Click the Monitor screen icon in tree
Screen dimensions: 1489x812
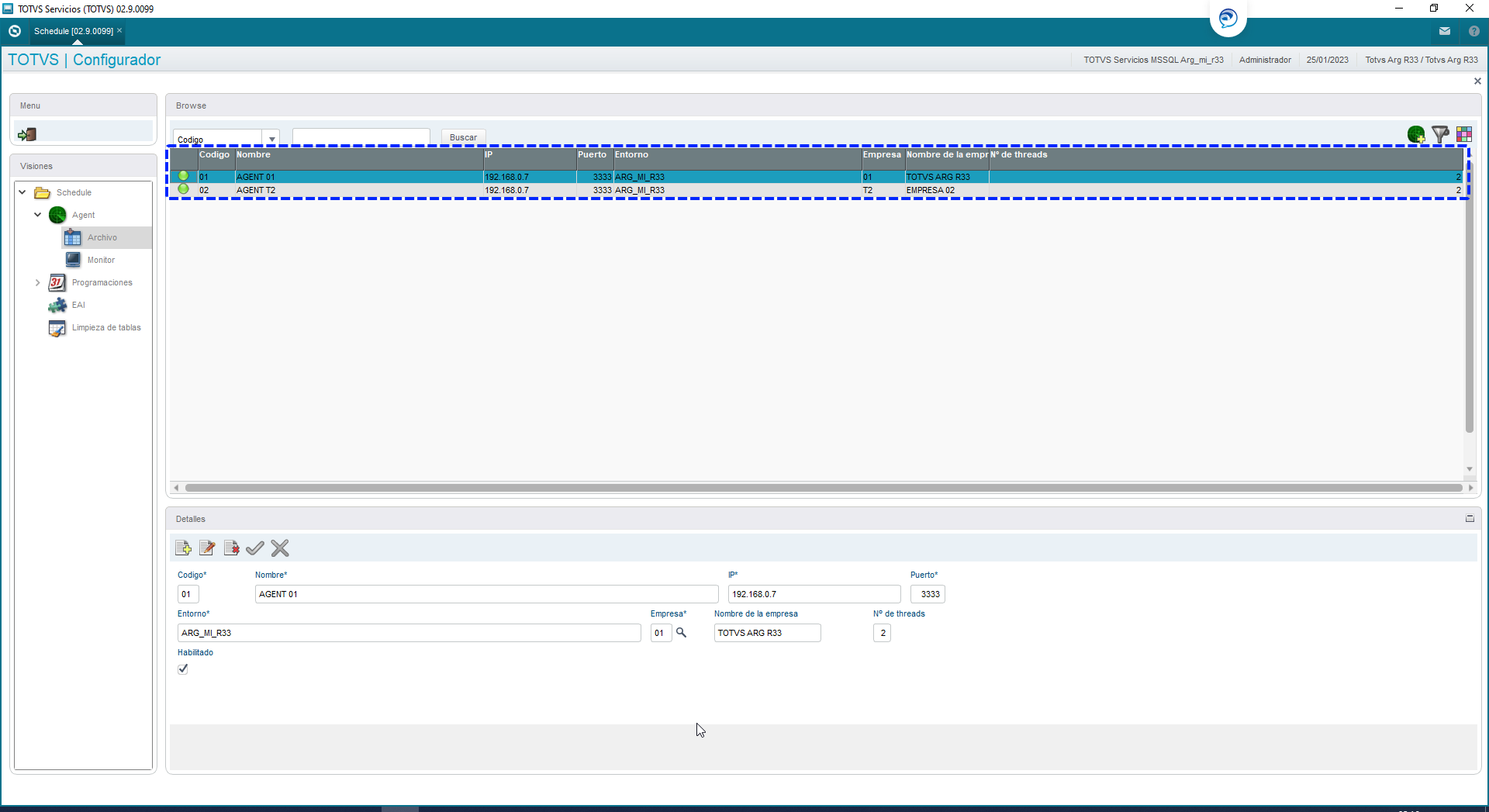[x=73, y=260]
